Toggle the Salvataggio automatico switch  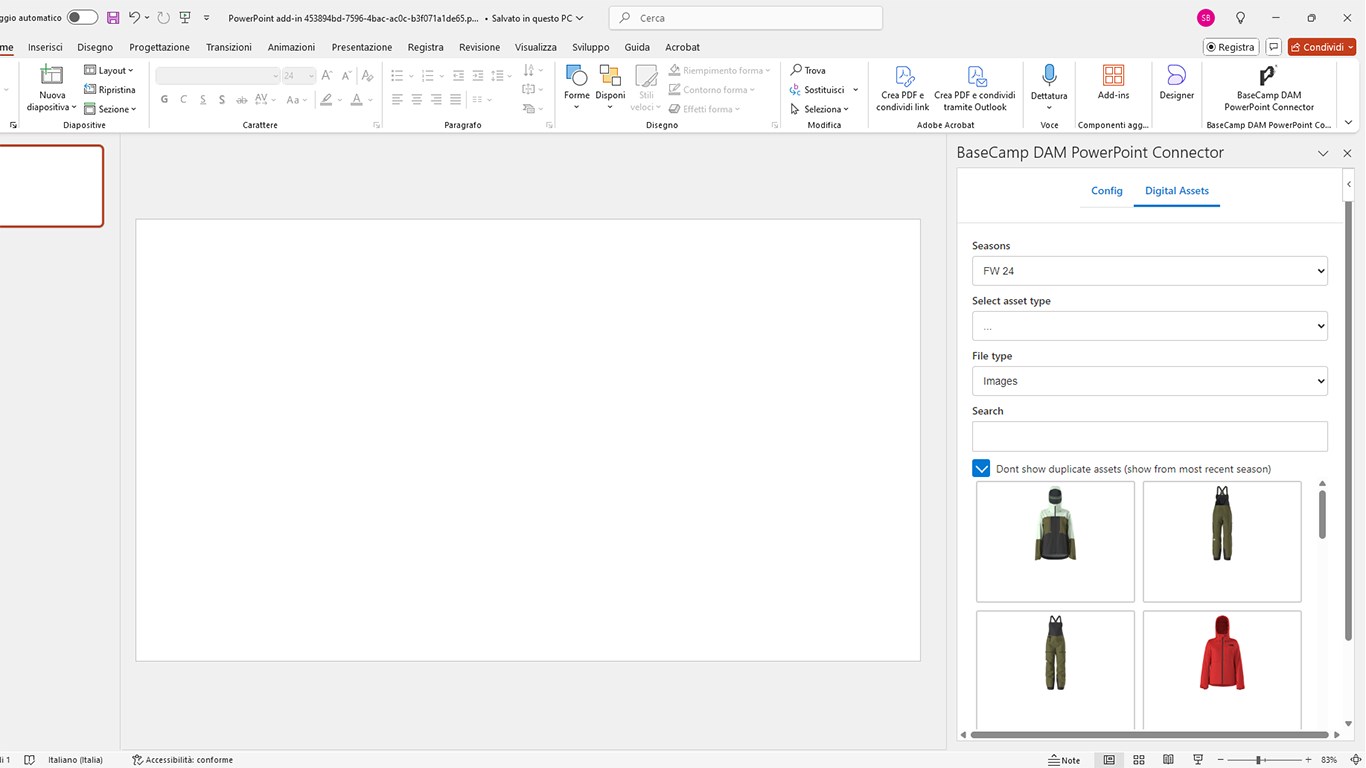click(82, 18)
